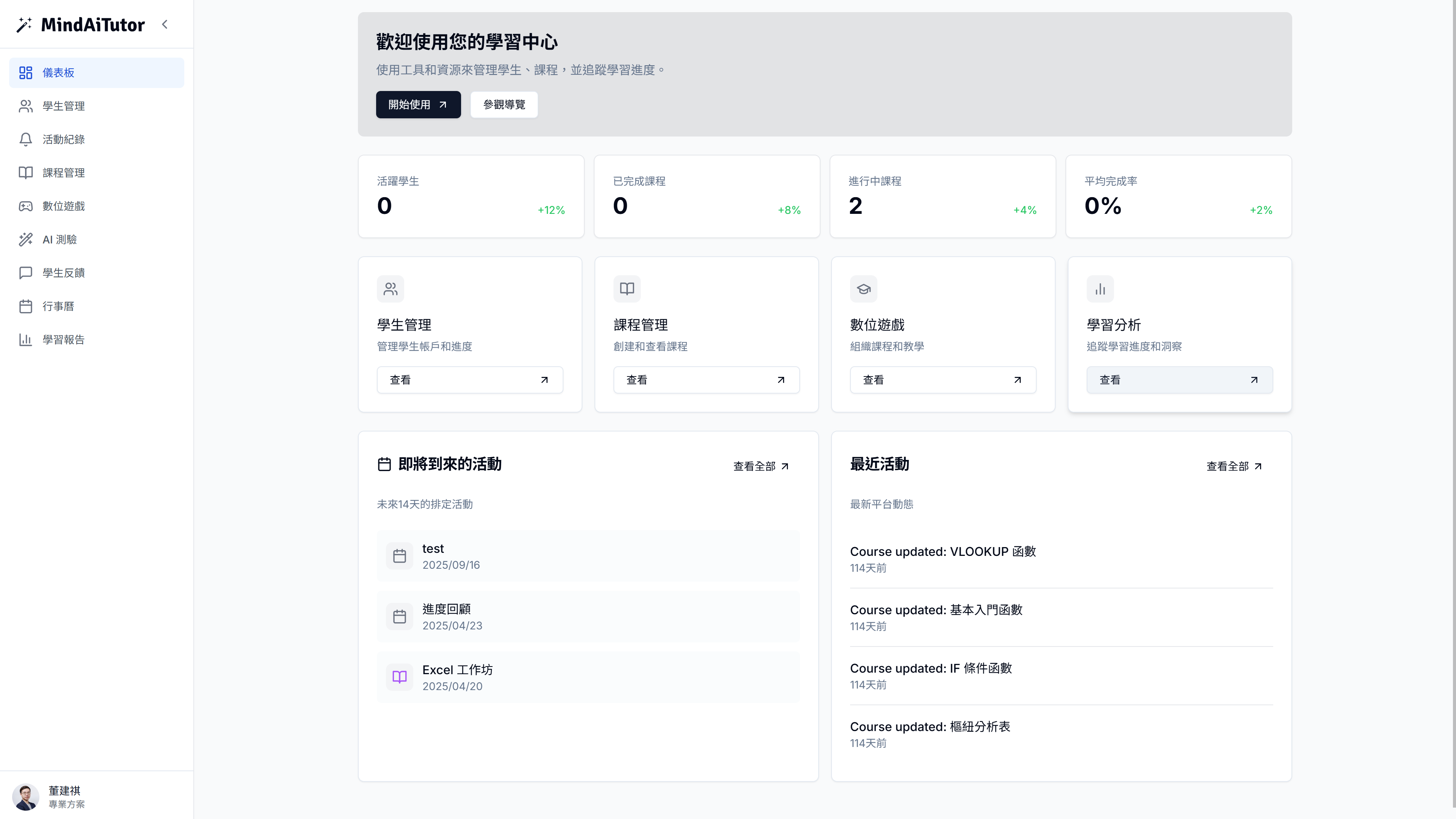Click the bar chart icon for 學習報告
Viewport: 1456px width, 819px height.
pyautogui.click(x=25, y=340)
